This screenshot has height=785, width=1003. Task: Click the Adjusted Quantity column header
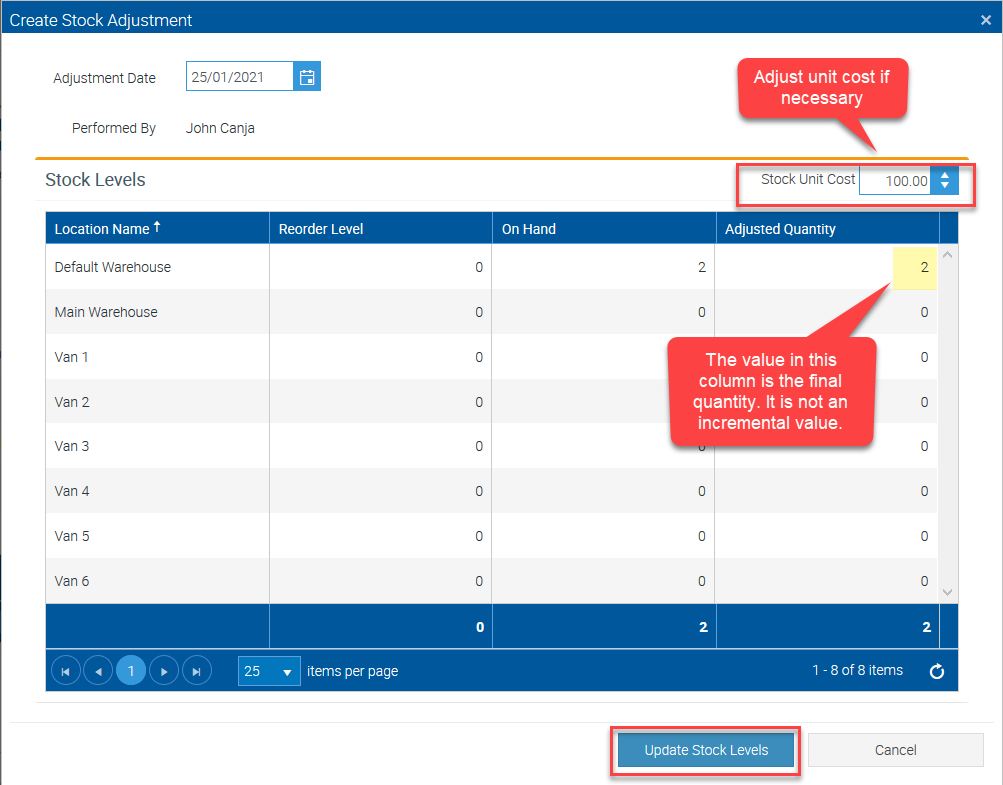(780, 229)
